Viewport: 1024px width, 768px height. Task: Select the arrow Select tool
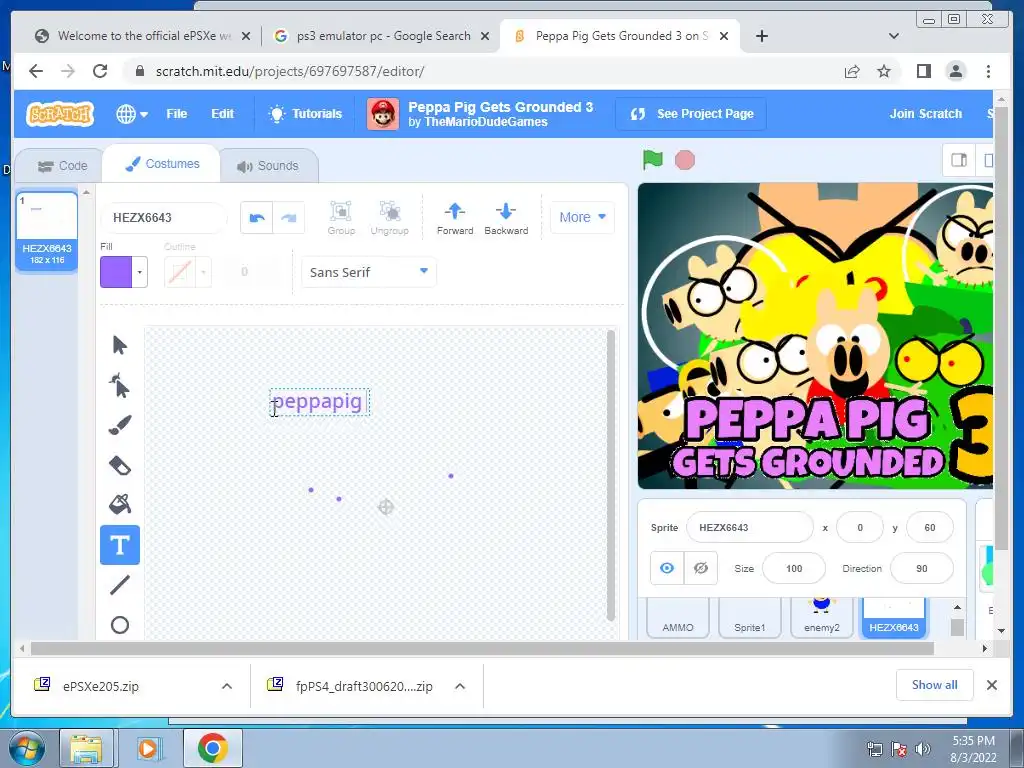click(120, 345)
